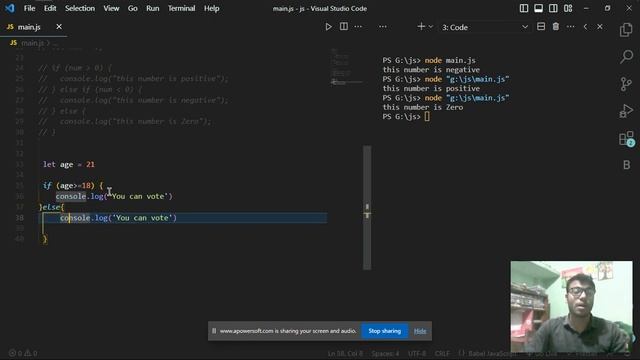Toggle primary side bar layout button
The height and width of the screenshot is (360, 640).
tap(524, 8)
